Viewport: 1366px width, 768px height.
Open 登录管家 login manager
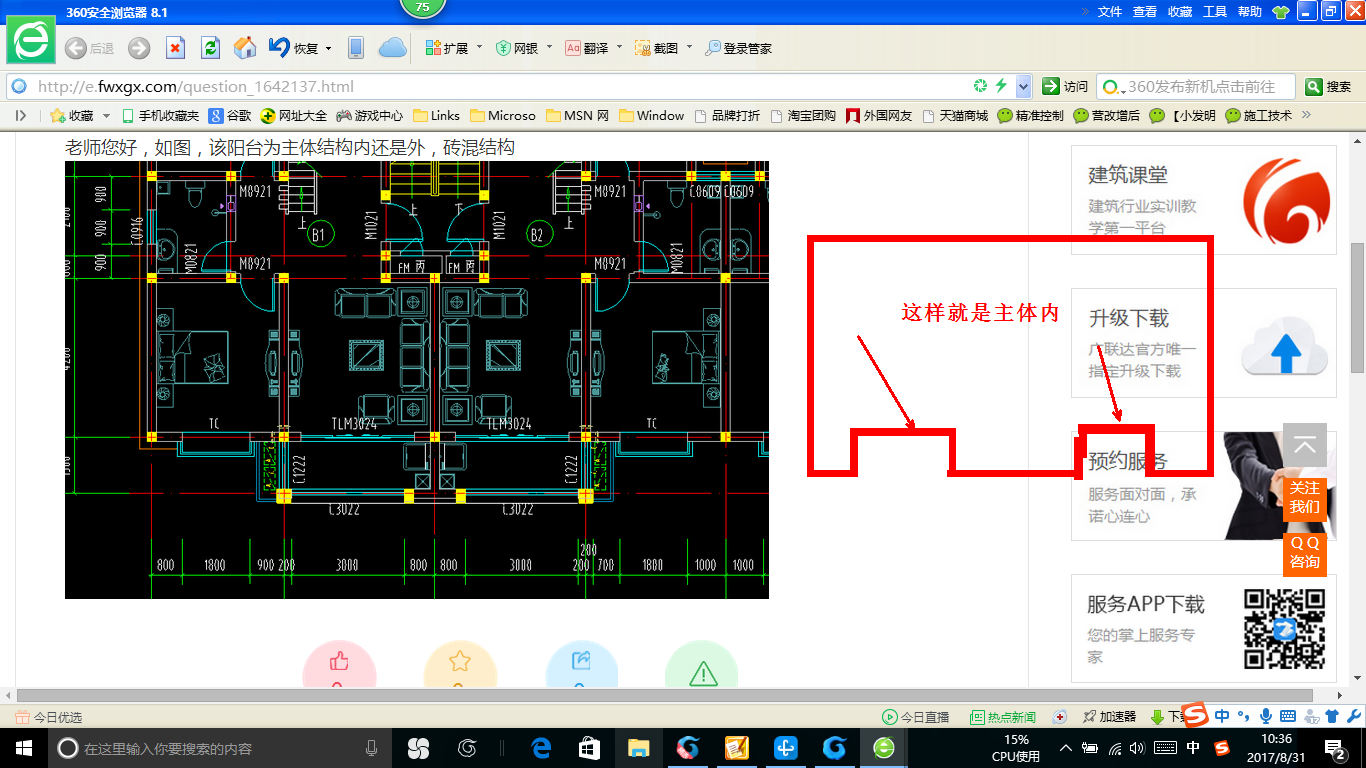pos(739,48)
